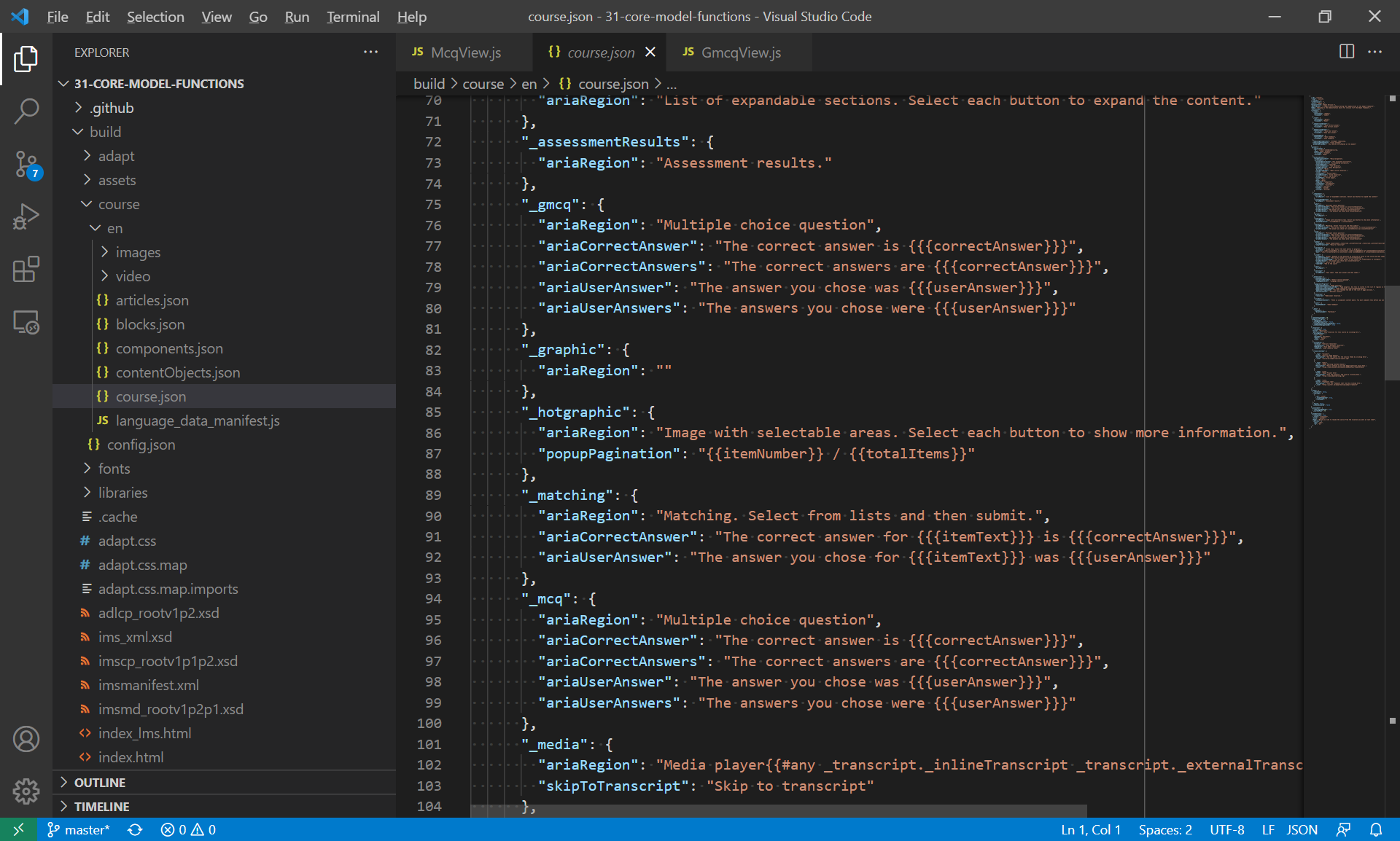Viewport: 1400px width, 841px height.
Task: Open the Manage gear menu
Action: coord(26,791)
